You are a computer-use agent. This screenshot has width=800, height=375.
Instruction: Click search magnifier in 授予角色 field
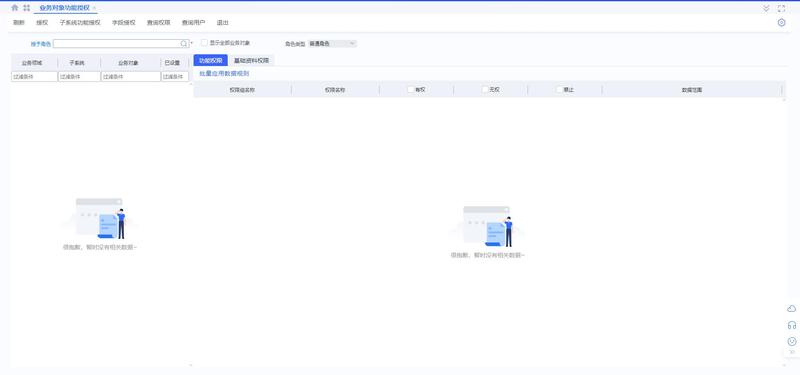[184, 44]
